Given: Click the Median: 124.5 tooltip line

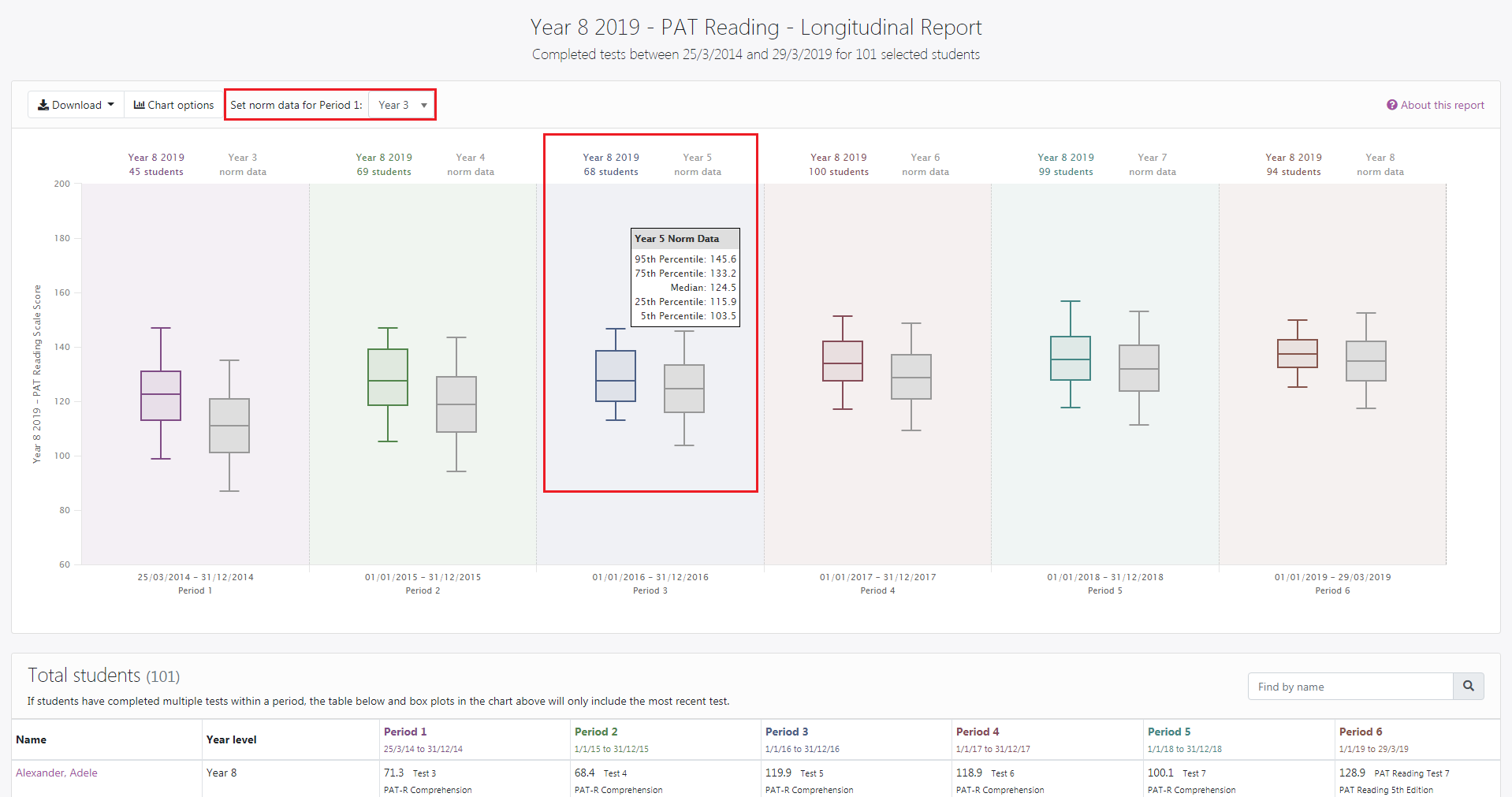Looking at the screenshot, I should pos(703,288).
